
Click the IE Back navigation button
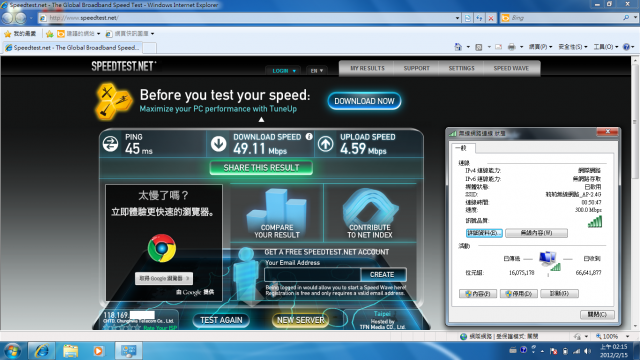(x=7, y=18)
